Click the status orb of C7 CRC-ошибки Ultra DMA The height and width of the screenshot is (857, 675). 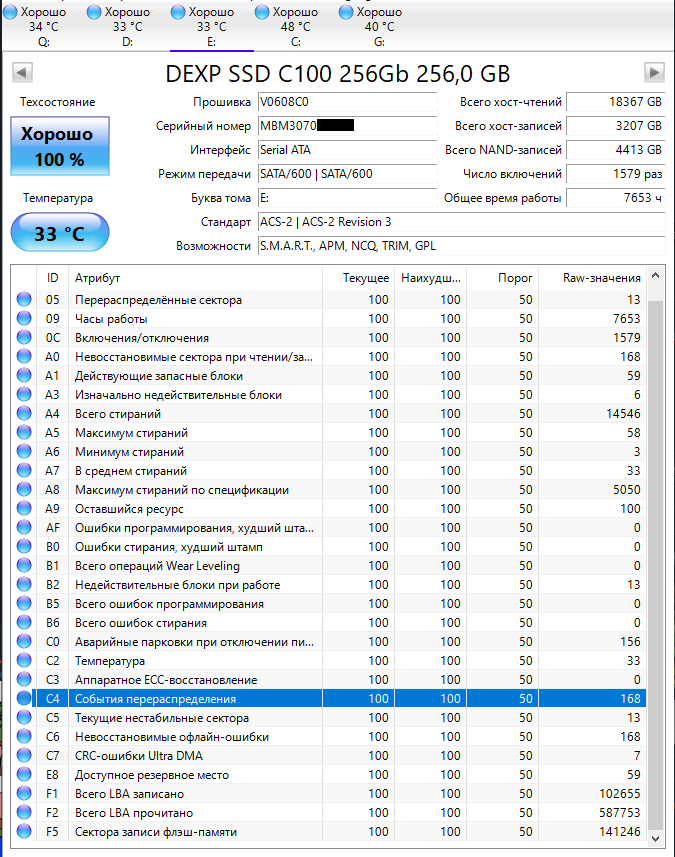click(x=24, y=756)
